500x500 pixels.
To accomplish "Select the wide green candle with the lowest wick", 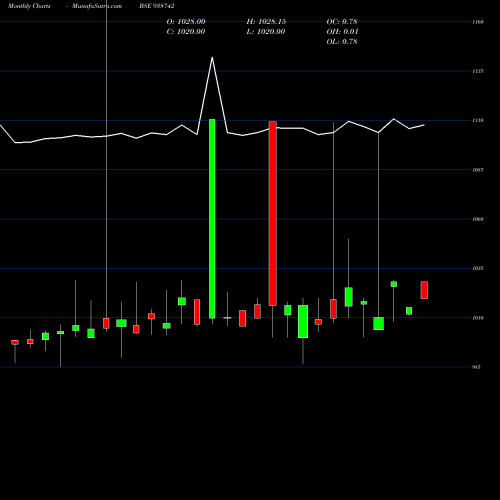I will (x=303, y=321).
